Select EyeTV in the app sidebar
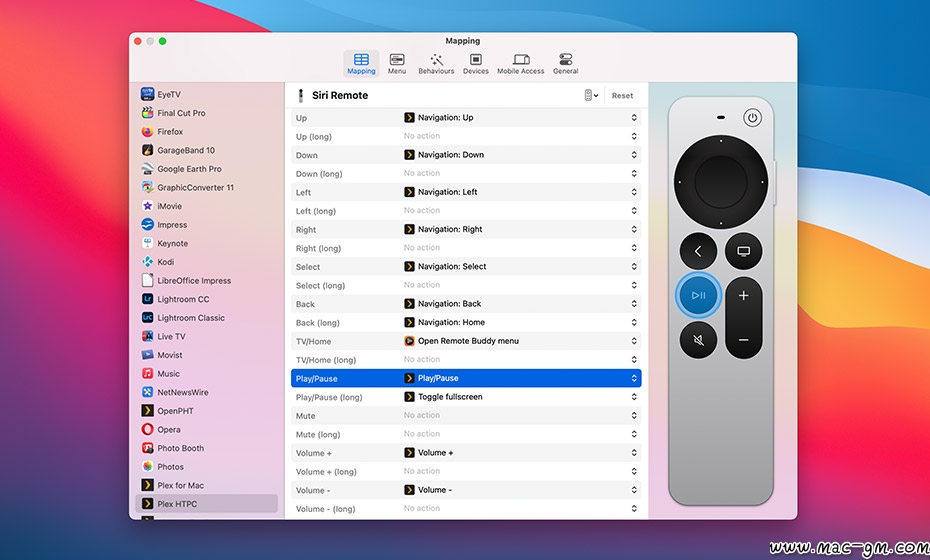 click(x=206, y=94)
